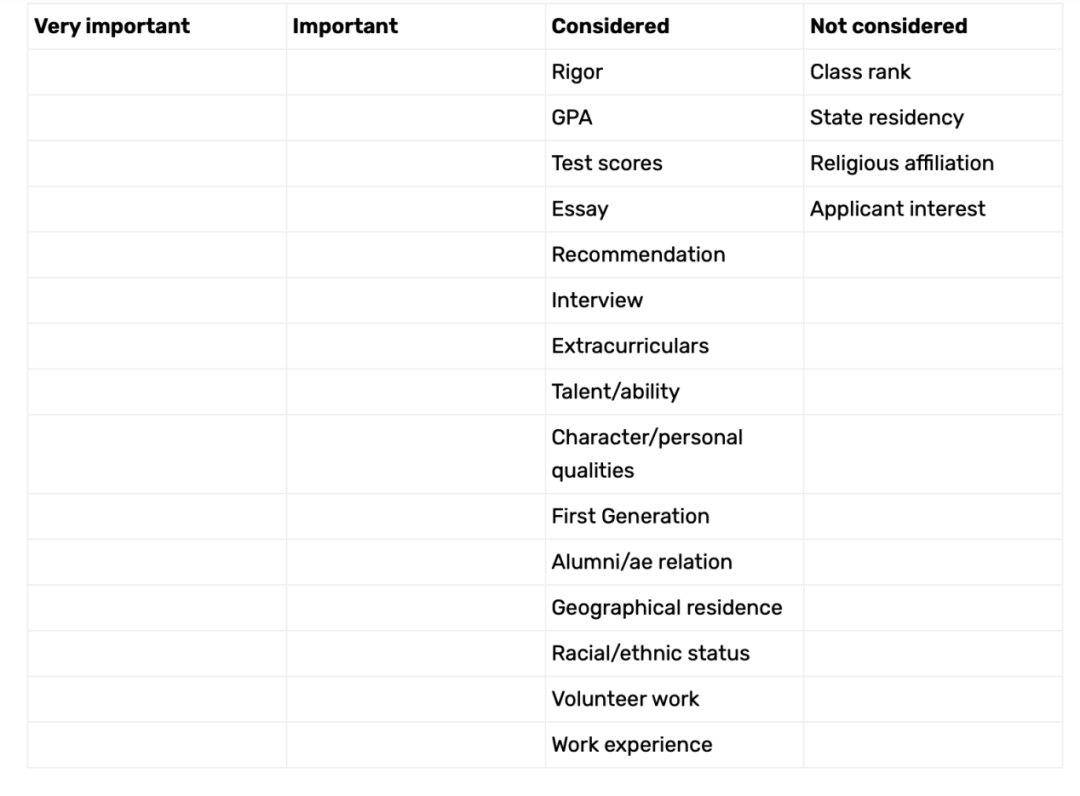Viewport: 1080px width, 796px height.
Task: Select the Essay cell
Action: (x=580, y=209)
